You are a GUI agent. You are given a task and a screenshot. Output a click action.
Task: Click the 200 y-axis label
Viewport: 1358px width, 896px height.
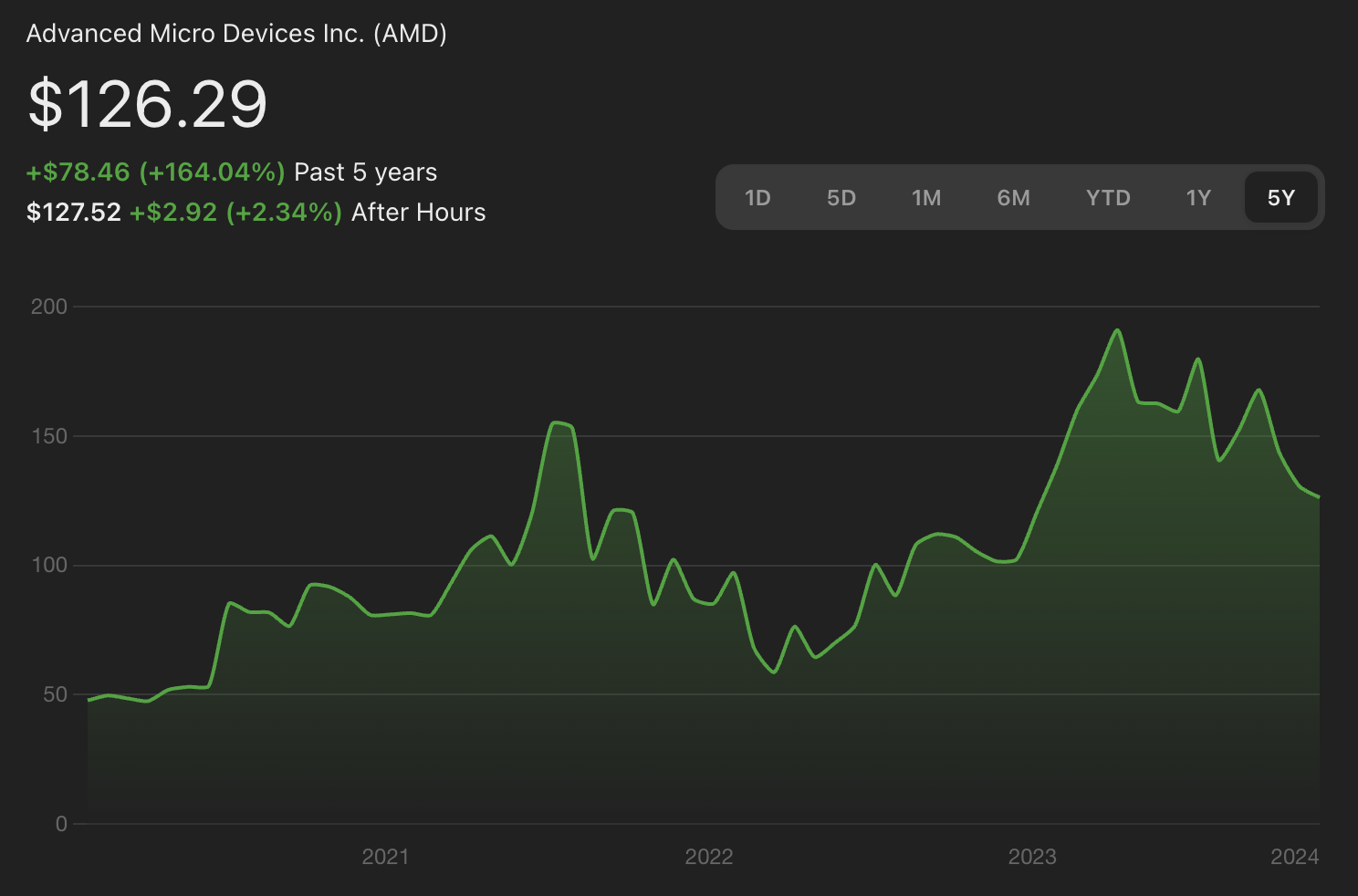(49, 307)
